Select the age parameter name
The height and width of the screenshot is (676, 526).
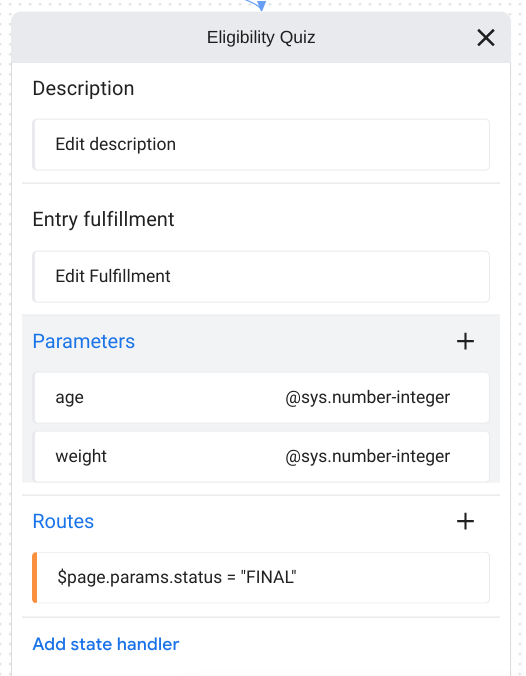(x=69, y=397)
